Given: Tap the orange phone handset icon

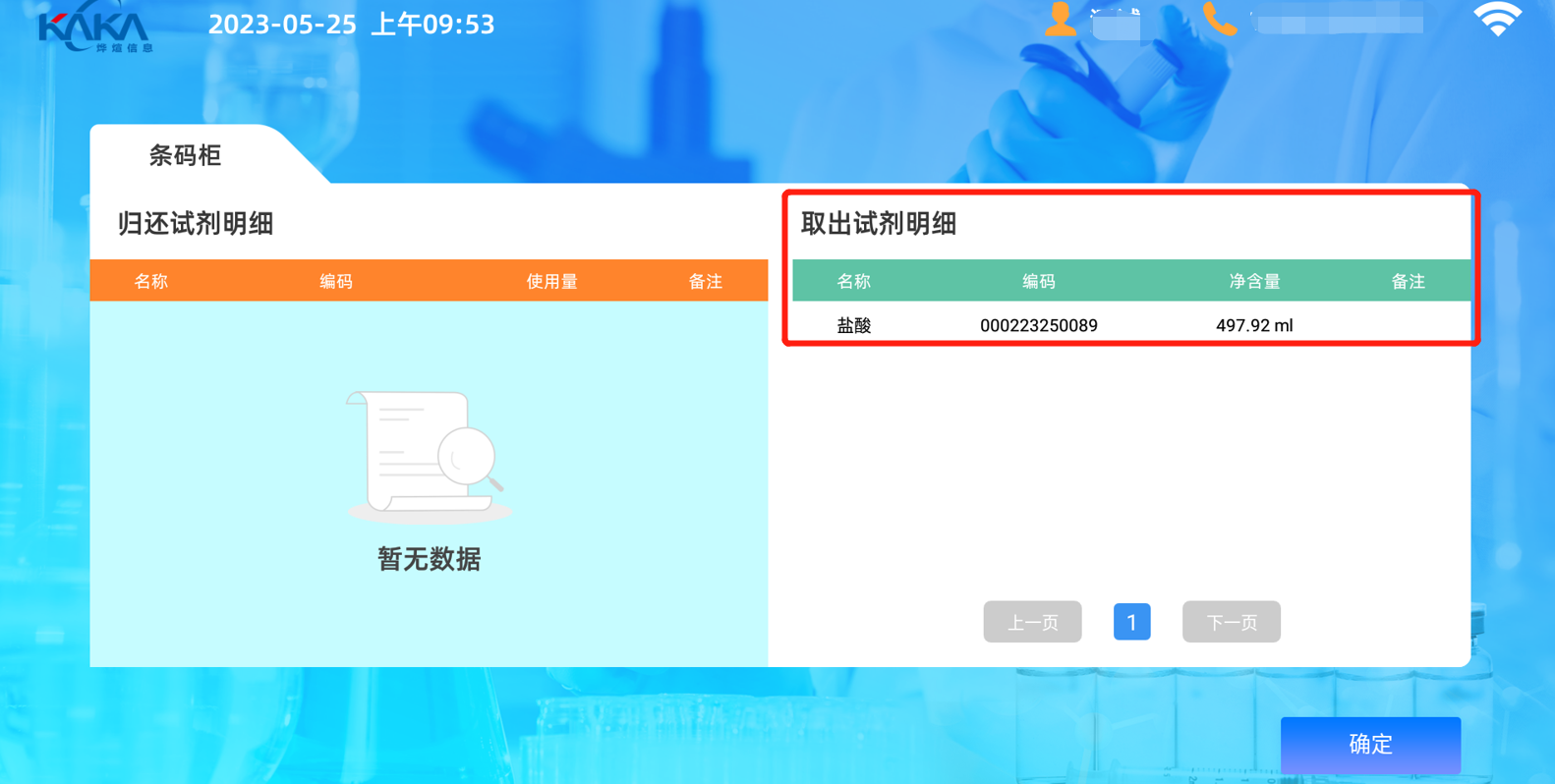Looking at the screenshot, I should point(1219,20).
